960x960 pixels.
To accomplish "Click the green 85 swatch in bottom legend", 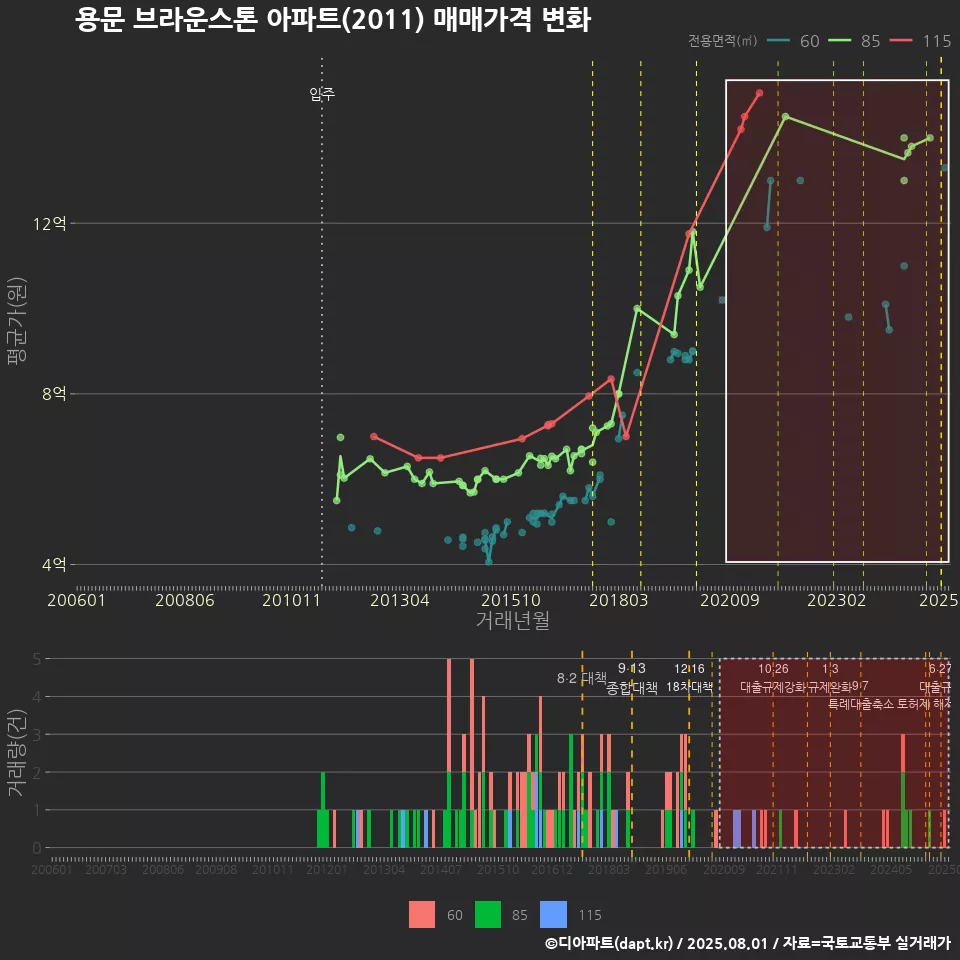I will 487,915.
